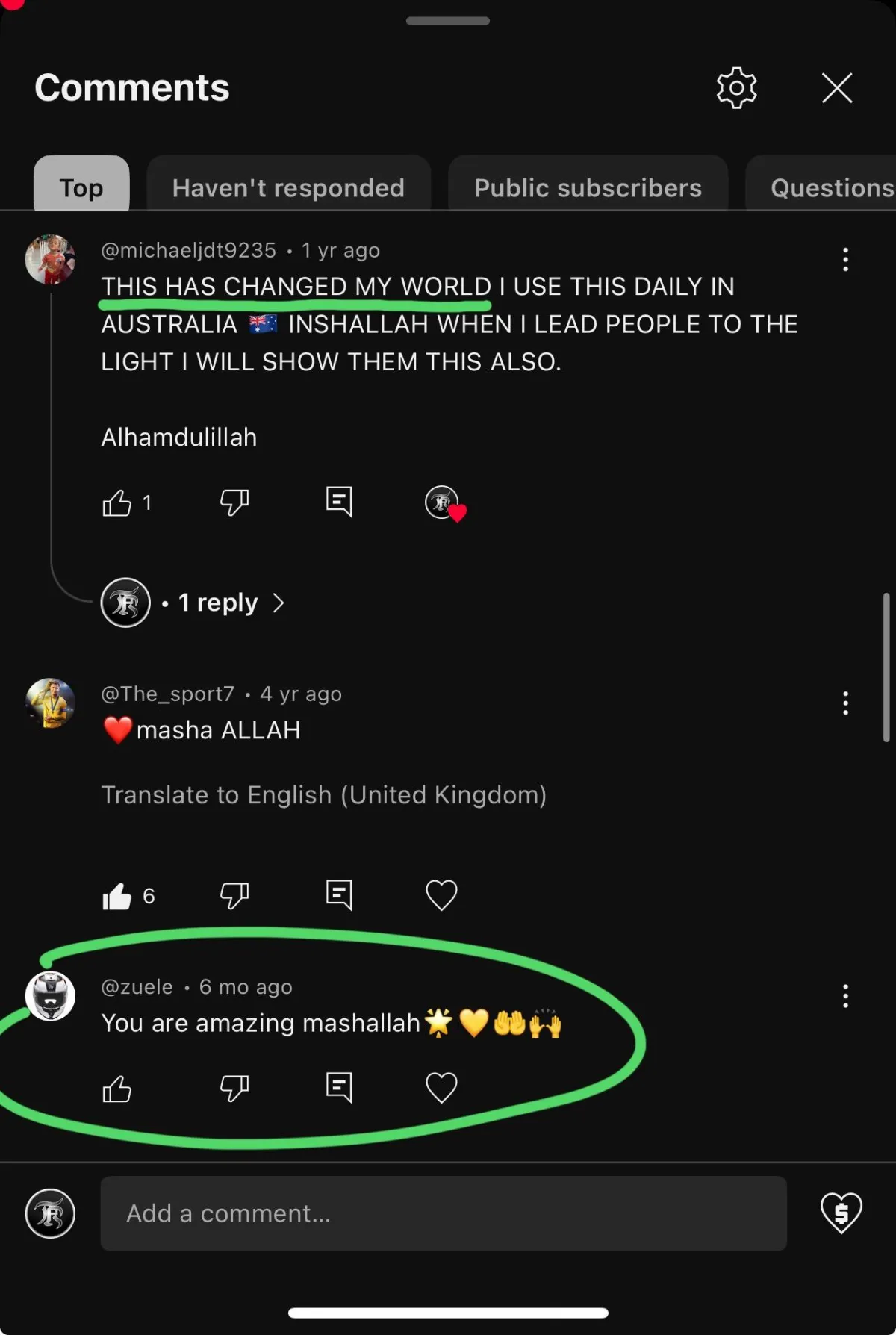Switch to Haven't responded tab
The image size is (896, 1335).
point(288,187)
